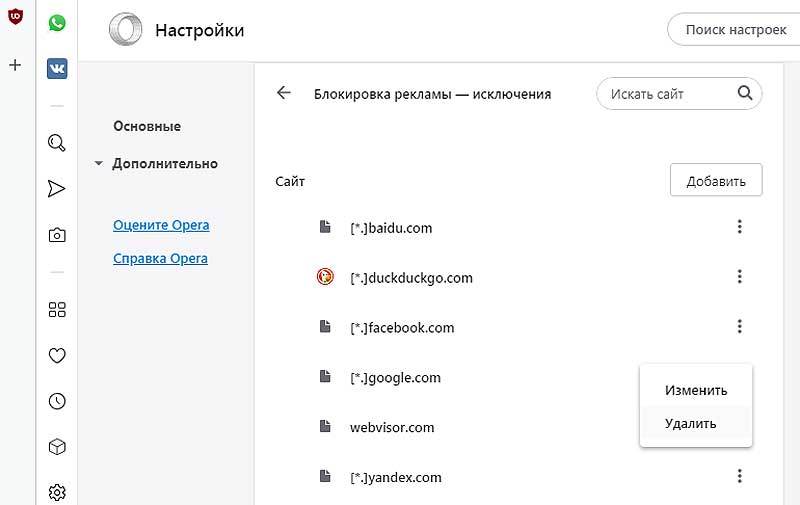Image resolution: width=800 pixels, height=505 pixels.
Task: Open the Основные settings section
Action: (x=147, y=126)
